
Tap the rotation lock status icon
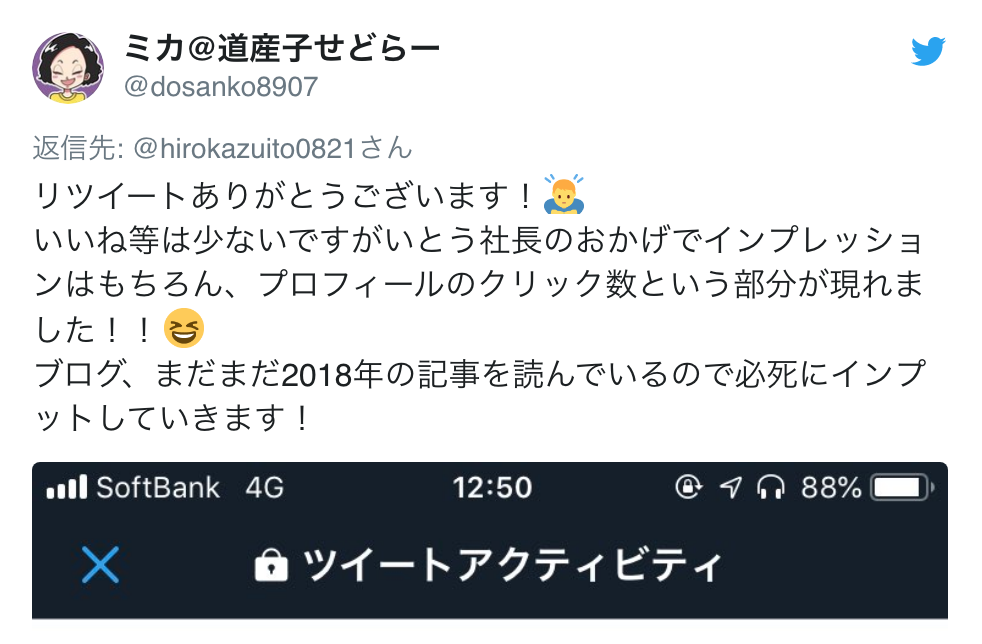[x=688, y=487]
